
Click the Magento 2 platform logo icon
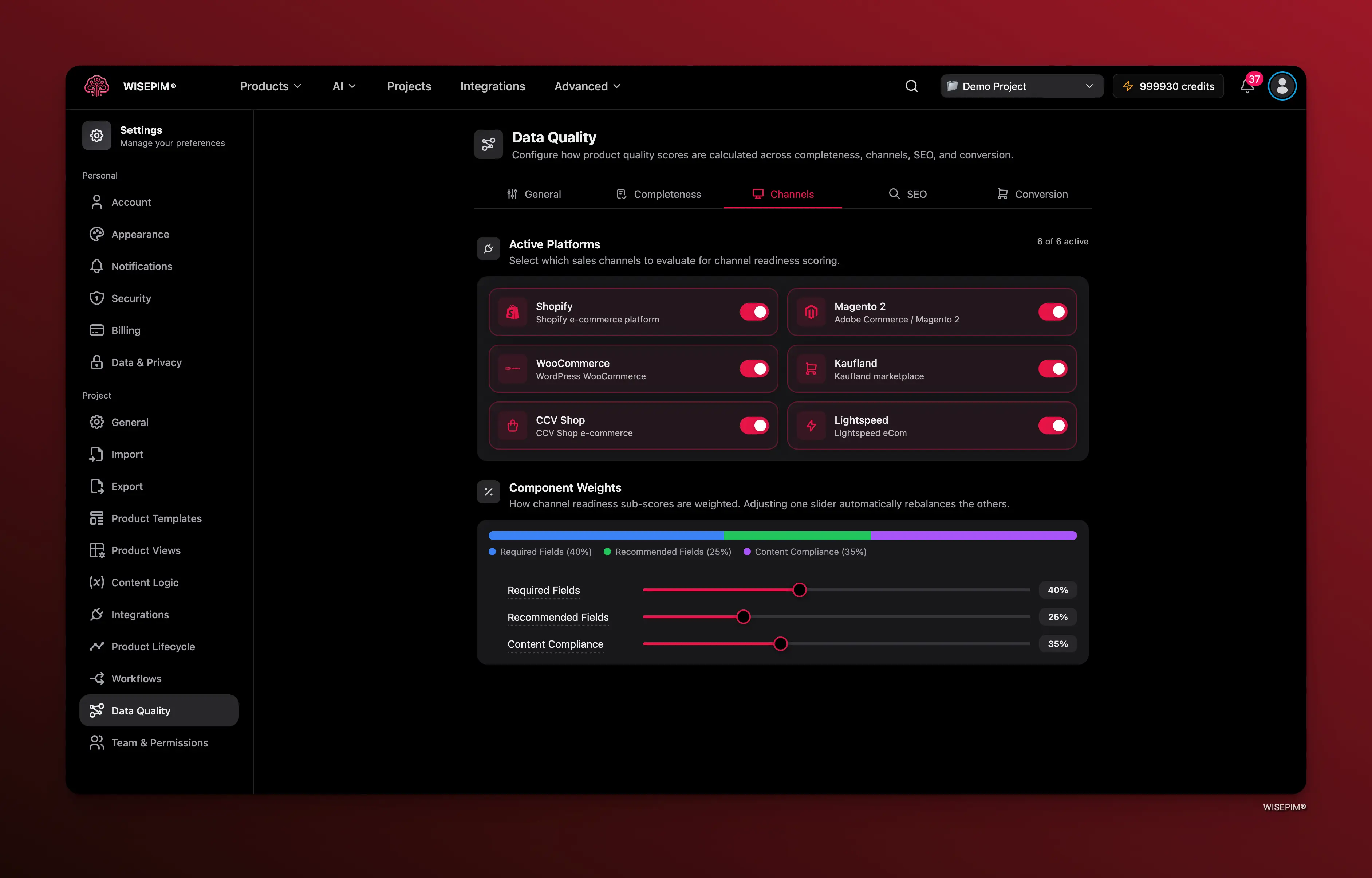pos(811,312)
